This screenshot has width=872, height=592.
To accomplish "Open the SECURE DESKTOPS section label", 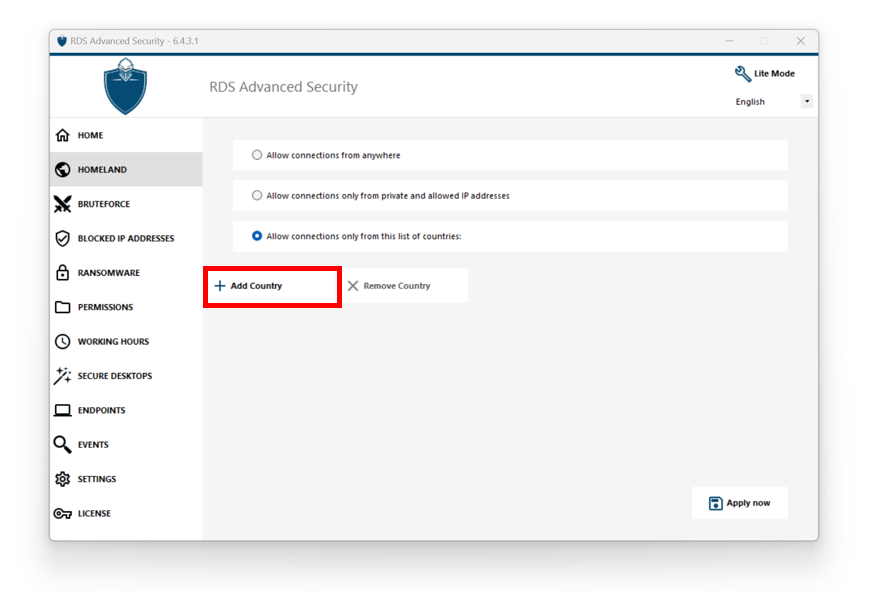I will (x=115, y=376).
